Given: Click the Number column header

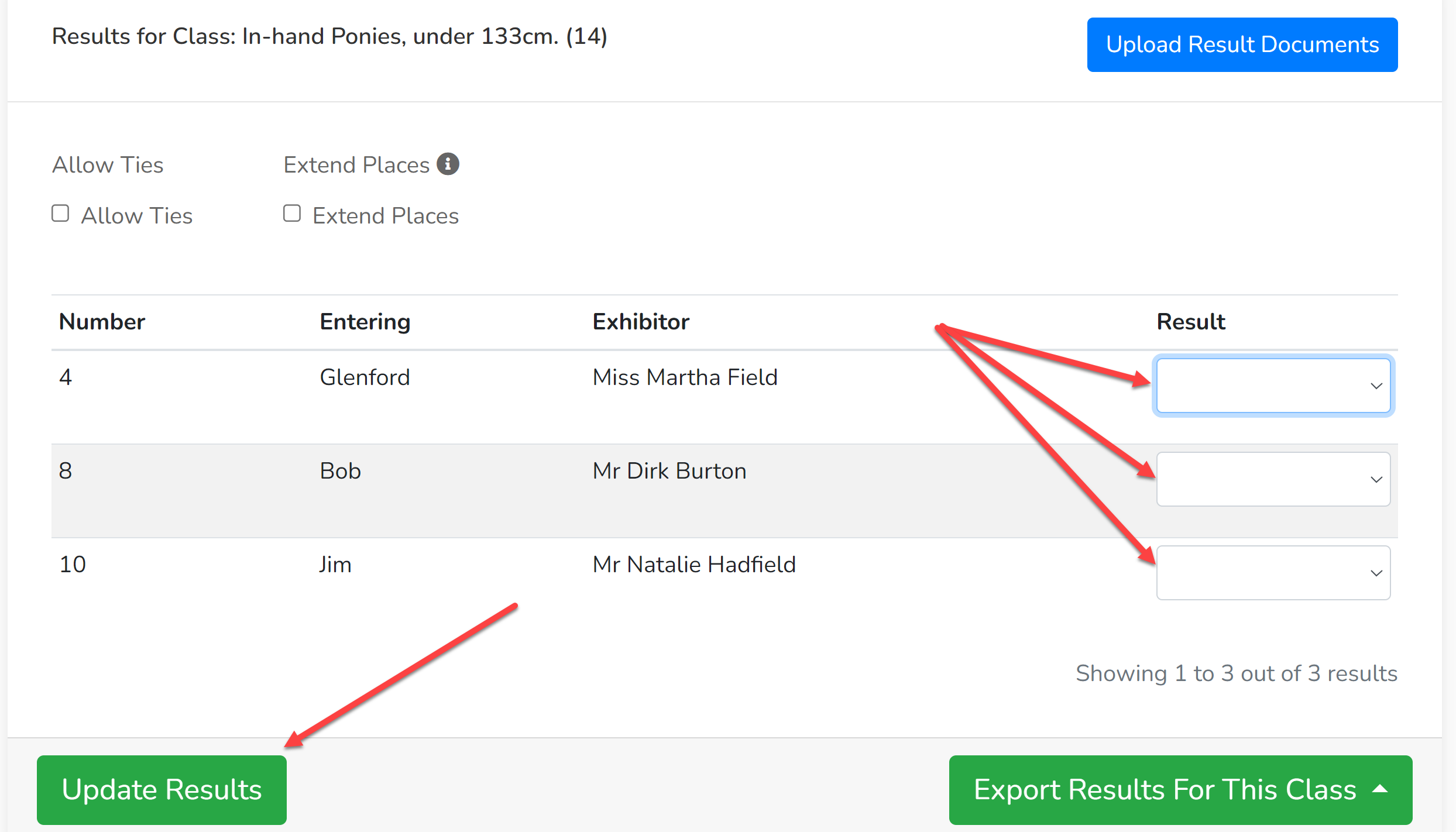Looking at the screenshot, I should coord(102,322).
